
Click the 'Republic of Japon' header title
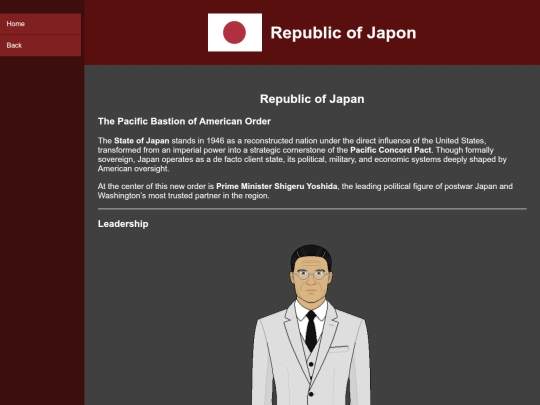pos(343,33)
